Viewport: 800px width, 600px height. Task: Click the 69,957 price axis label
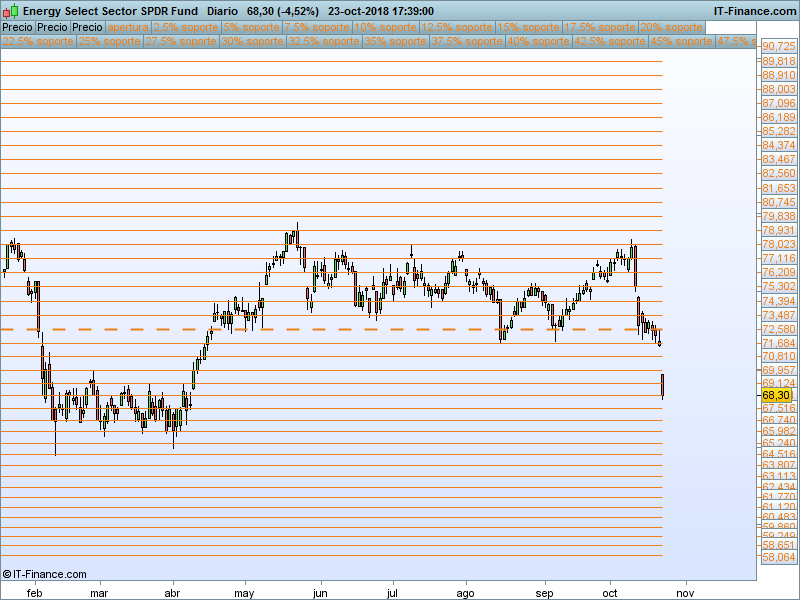point(779,370)
